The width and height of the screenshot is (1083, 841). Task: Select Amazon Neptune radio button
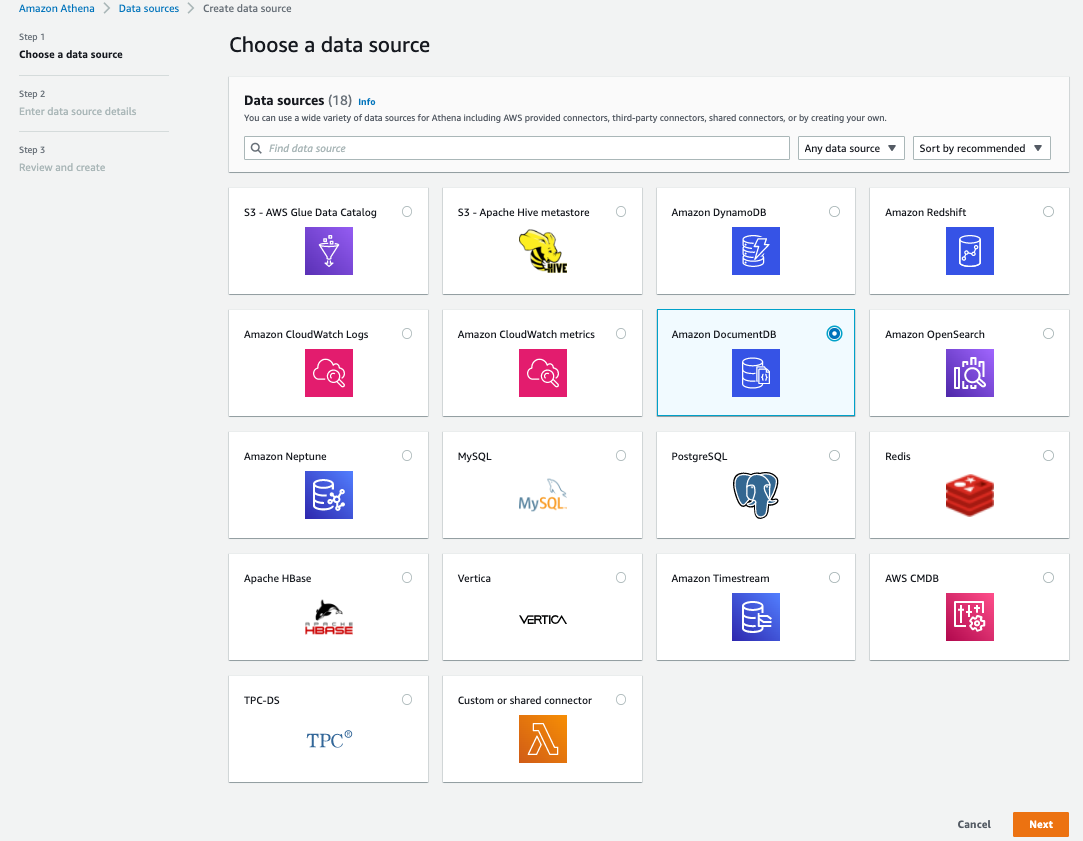click(x=407, y=456)
